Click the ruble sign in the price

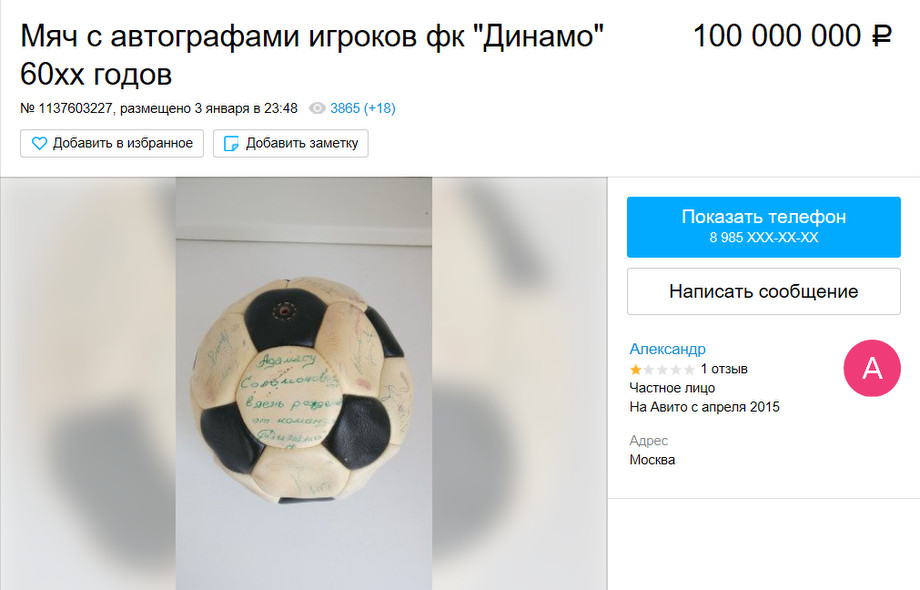(x=882, y=36)
